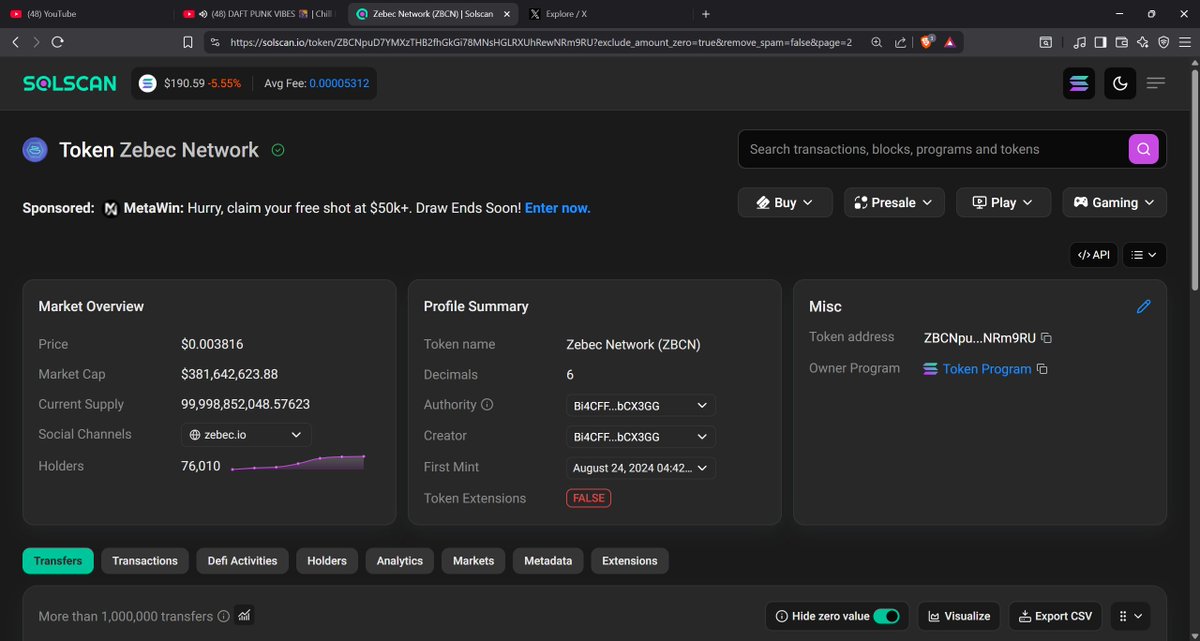1200x641 pixels.
Task: Go to the Markets tab
Action: (x=474, y=561)
